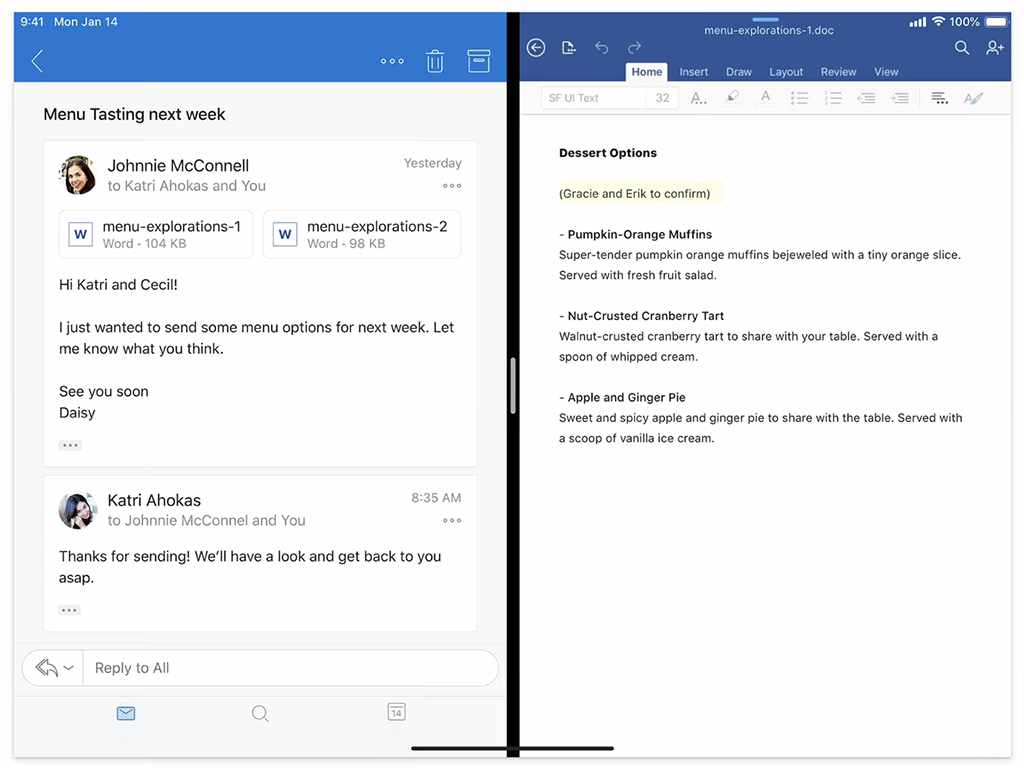The height and width of the screenshot is (768, 1024).
Task: Switch to the Layout ribbon tab
Action: tap(786, 72)
